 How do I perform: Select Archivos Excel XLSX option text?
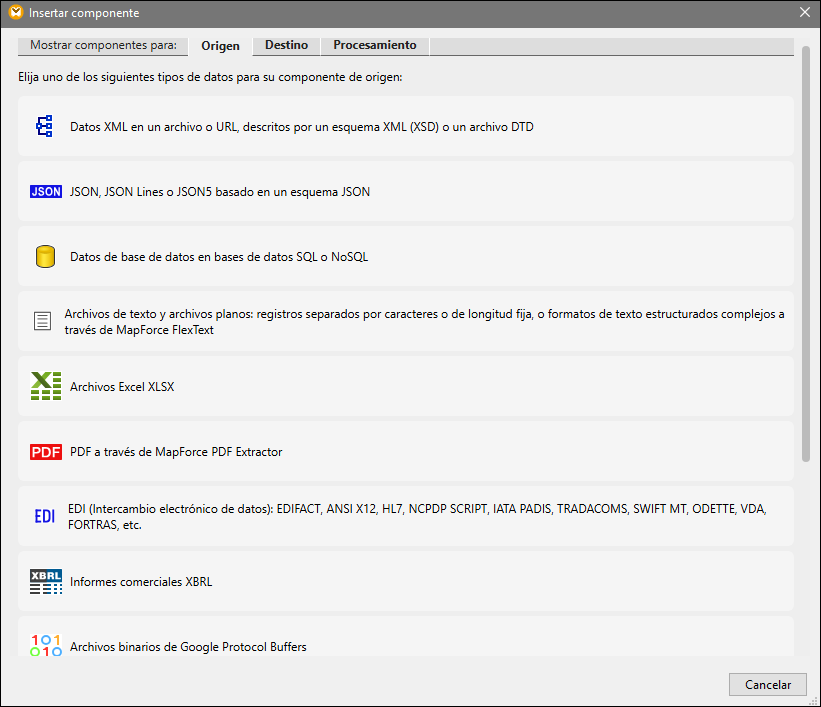point(122,387)
